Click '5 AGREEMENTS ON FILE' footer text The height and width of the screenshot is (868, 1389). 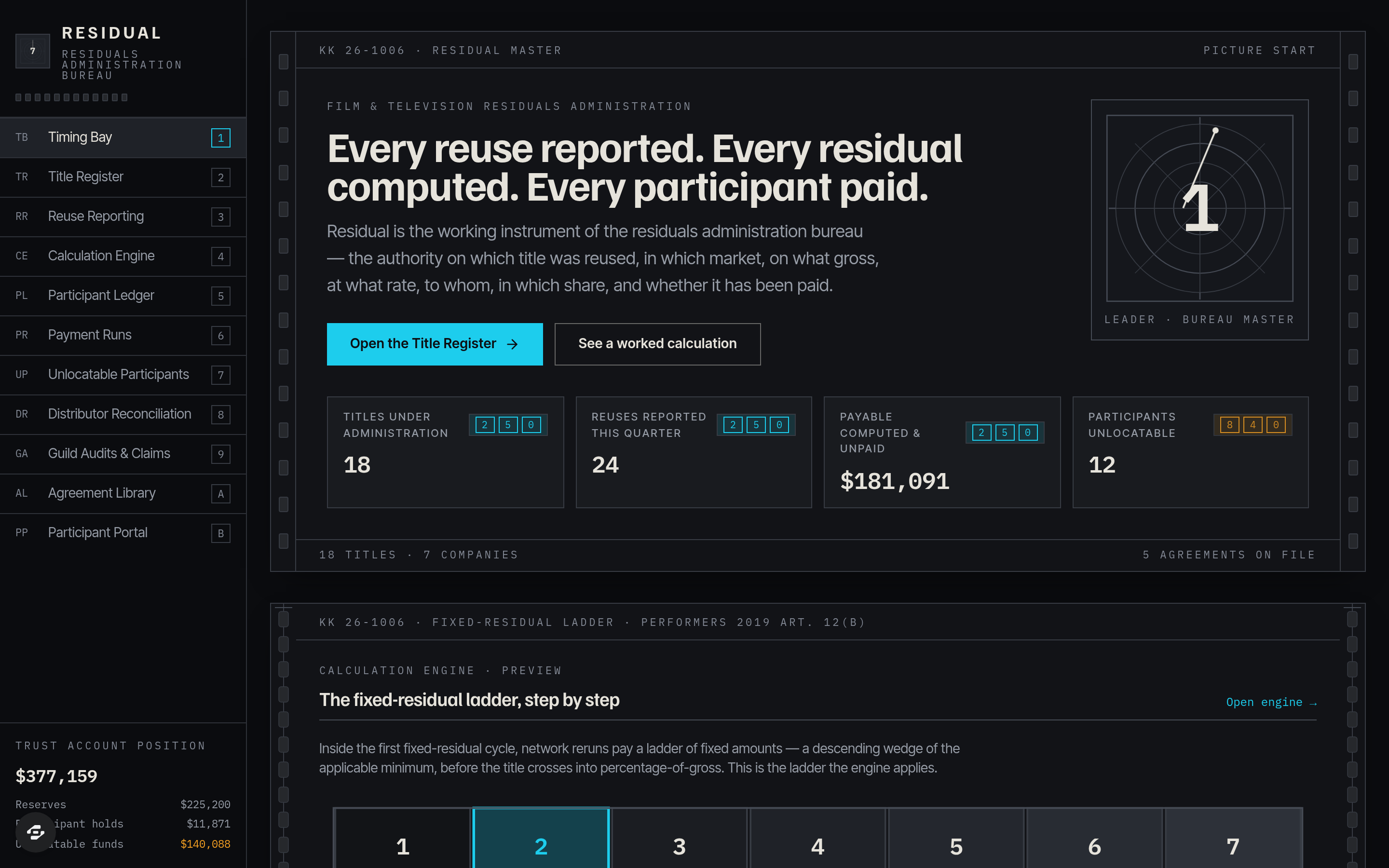(x=1229, y=555)
